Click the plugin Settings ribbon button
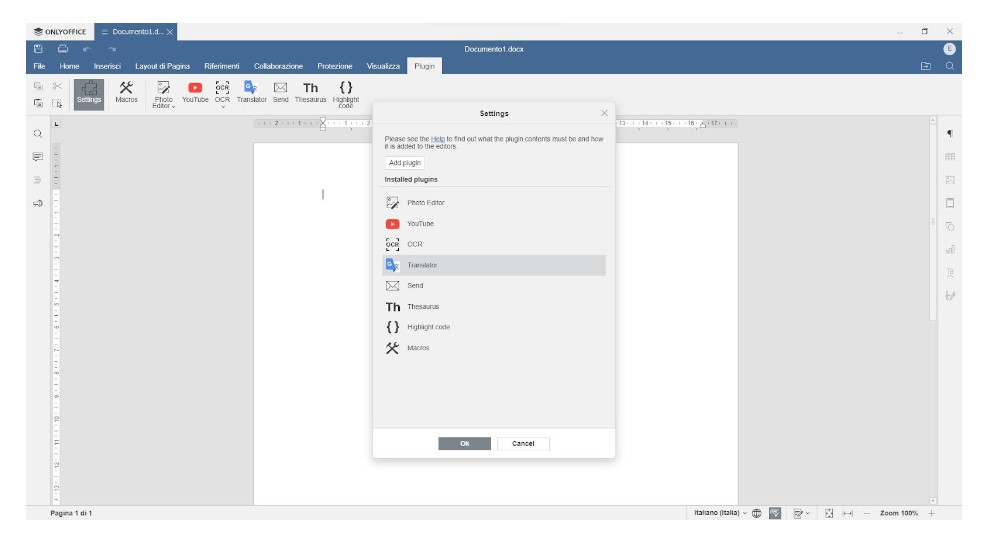The width and height of the screenshot is (984, 544). [x=89, y=94]
